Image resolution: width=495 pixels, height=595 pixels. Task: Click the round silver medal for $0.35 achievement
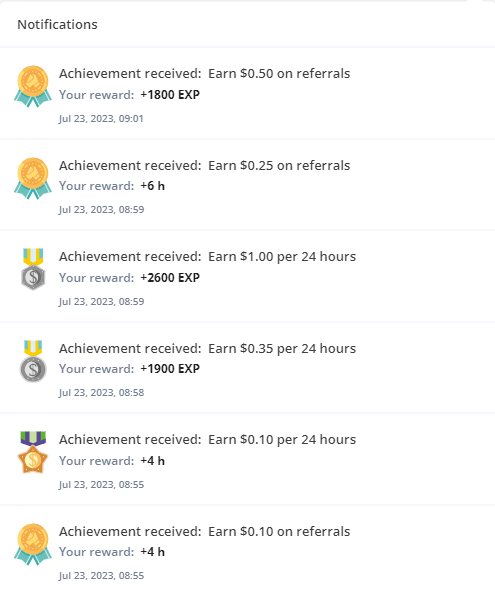[x=33, y=361]
